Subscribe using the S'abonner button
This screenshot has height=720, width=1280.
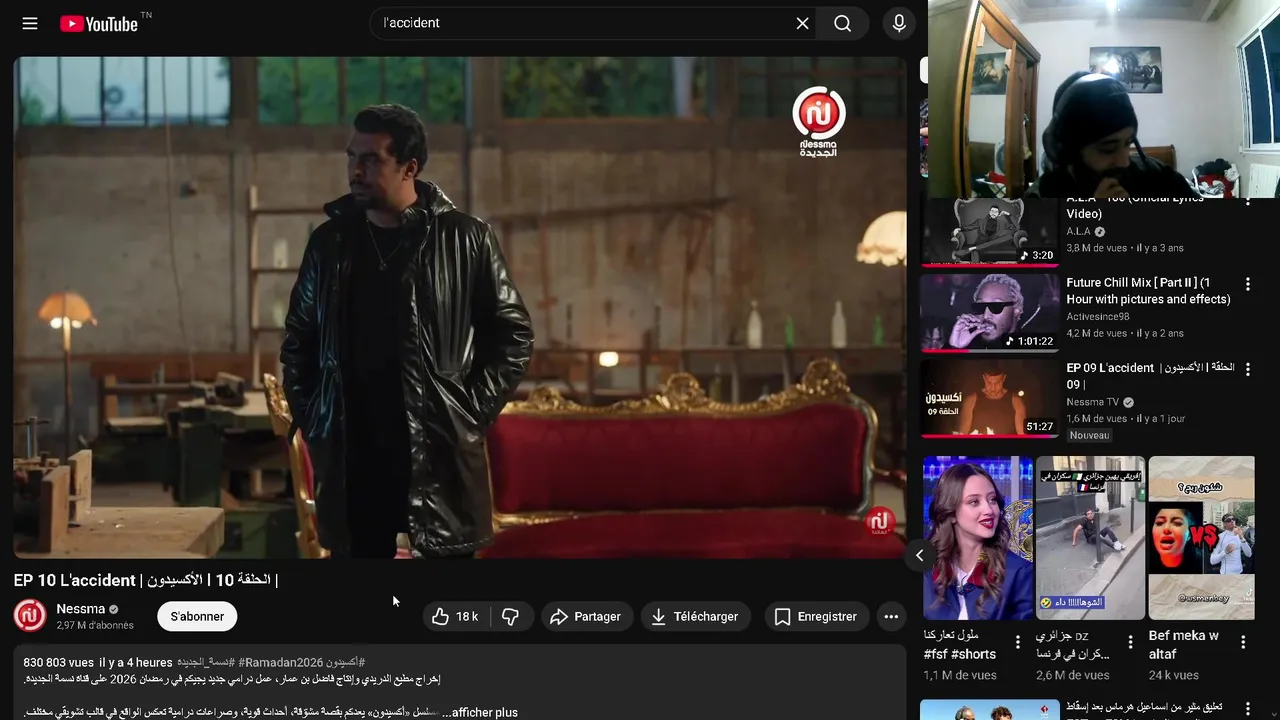(197, 616)
